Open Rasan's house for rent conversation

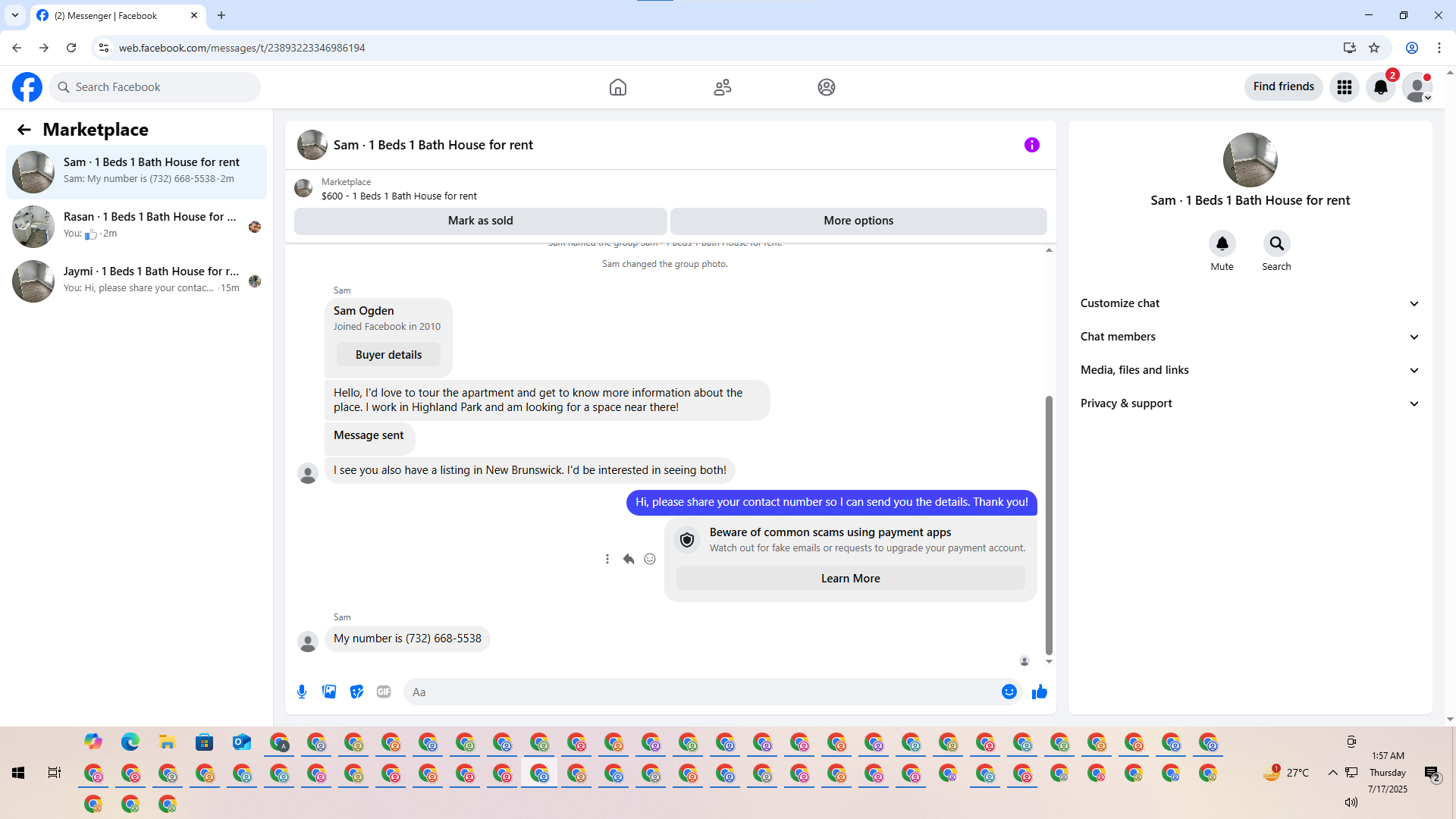[x=136, y=227]
